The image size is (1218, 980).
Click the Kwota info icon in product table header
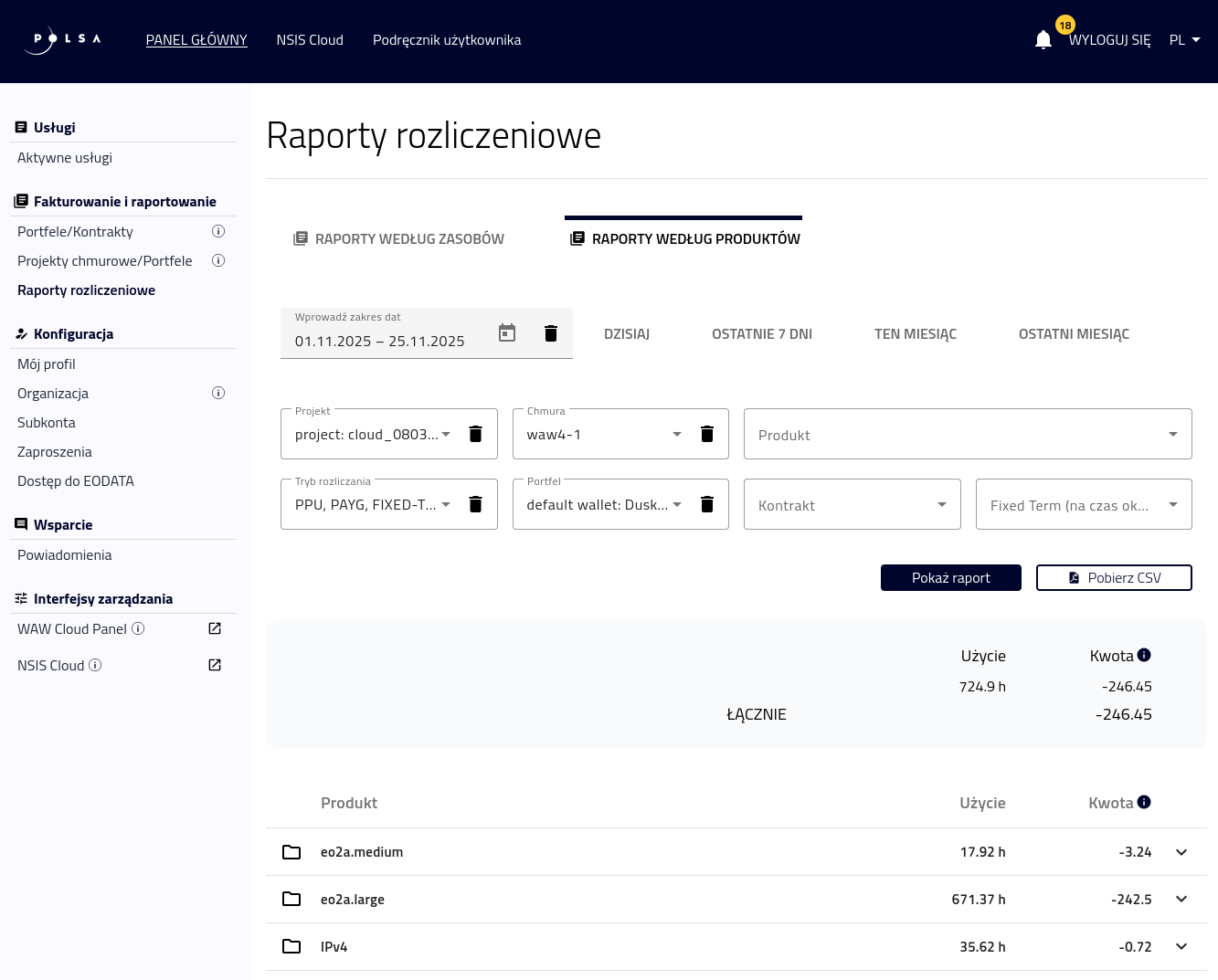coord(1144,802)
